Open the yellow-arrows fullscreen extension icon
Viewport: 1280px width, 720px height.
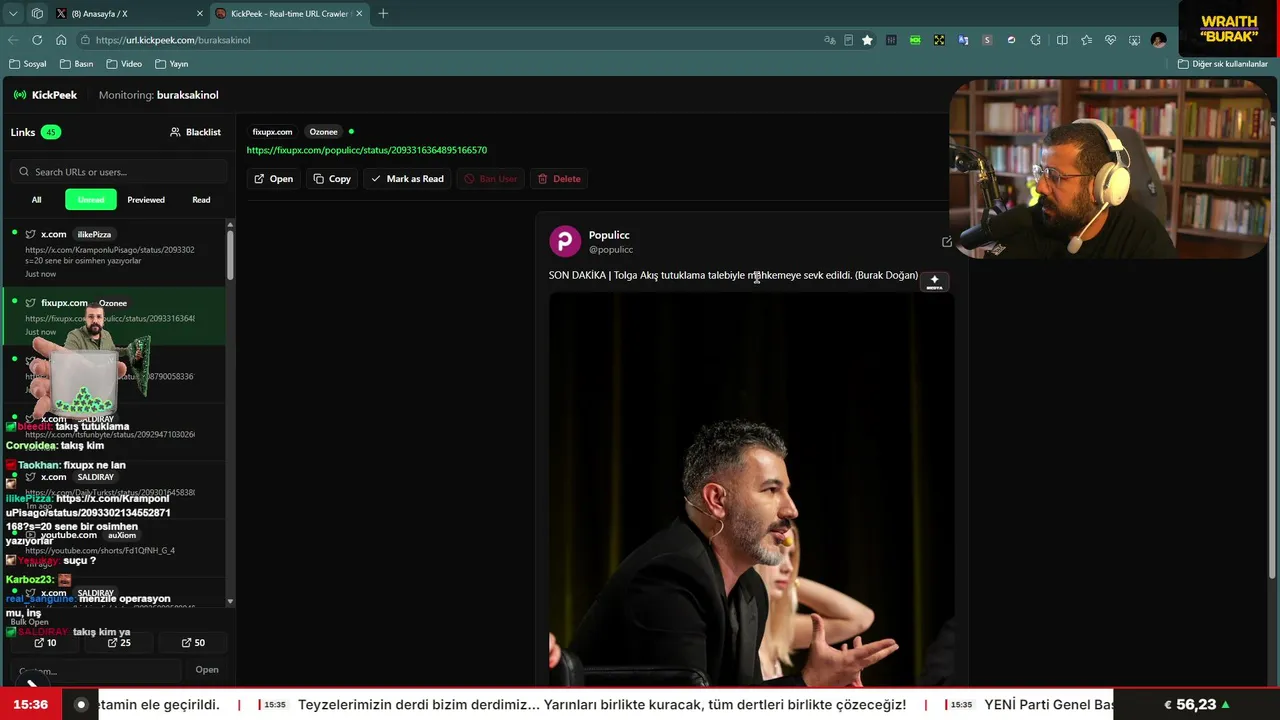click(x=939, y=40)
